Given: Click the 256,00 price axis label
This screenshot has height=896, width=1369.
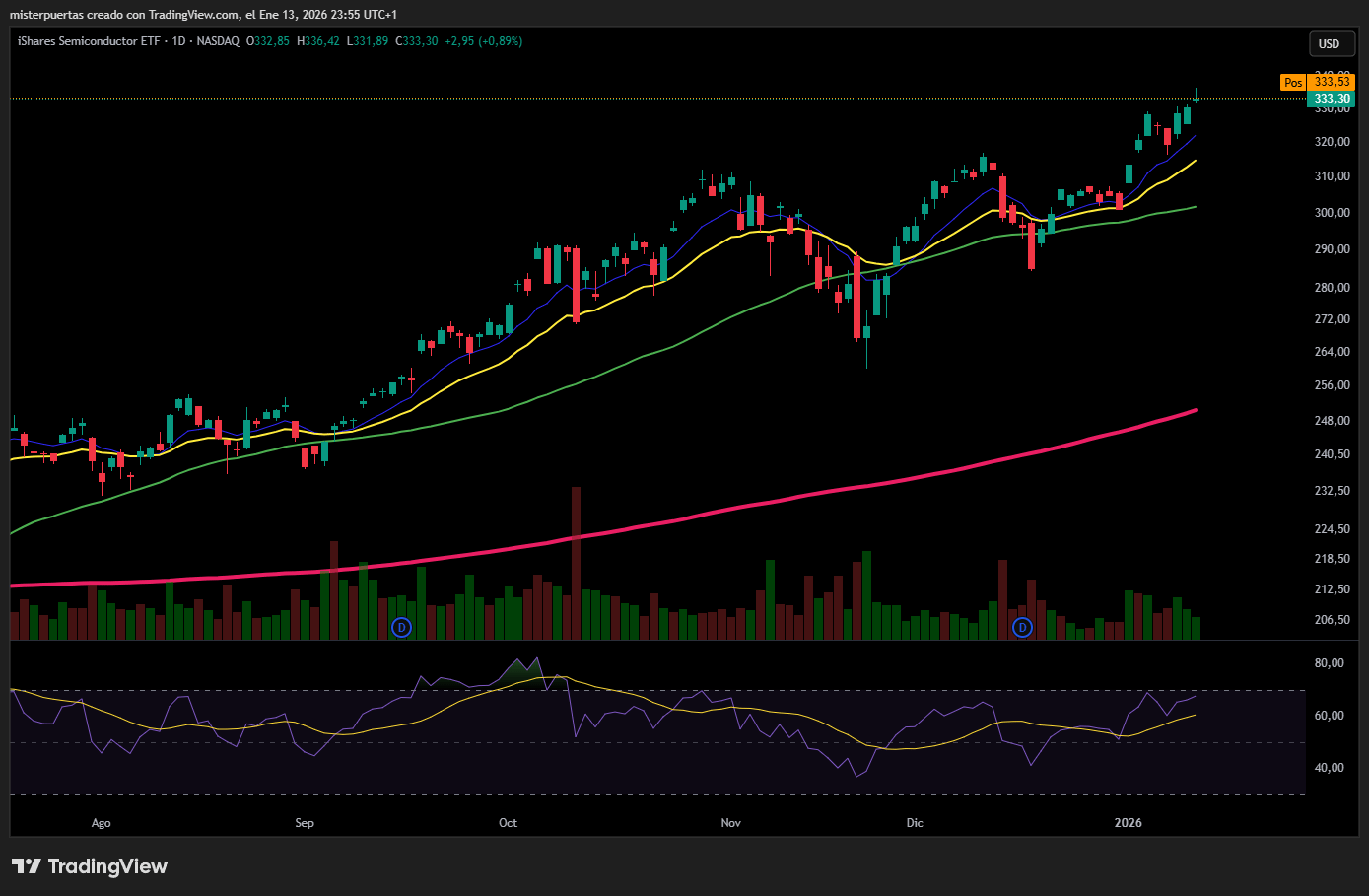Looking at the screenshot, I should coord(1332,385).
